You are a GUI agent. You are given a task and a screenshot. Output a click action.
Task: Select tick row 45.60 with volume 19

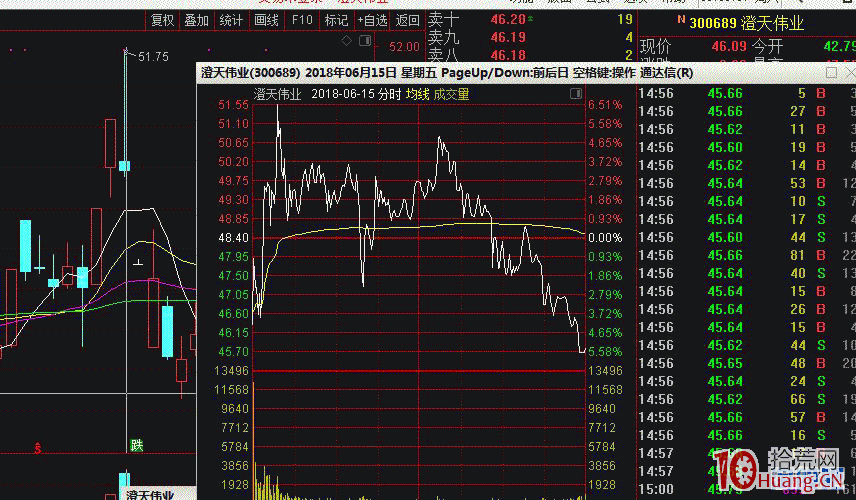point(746,147)
